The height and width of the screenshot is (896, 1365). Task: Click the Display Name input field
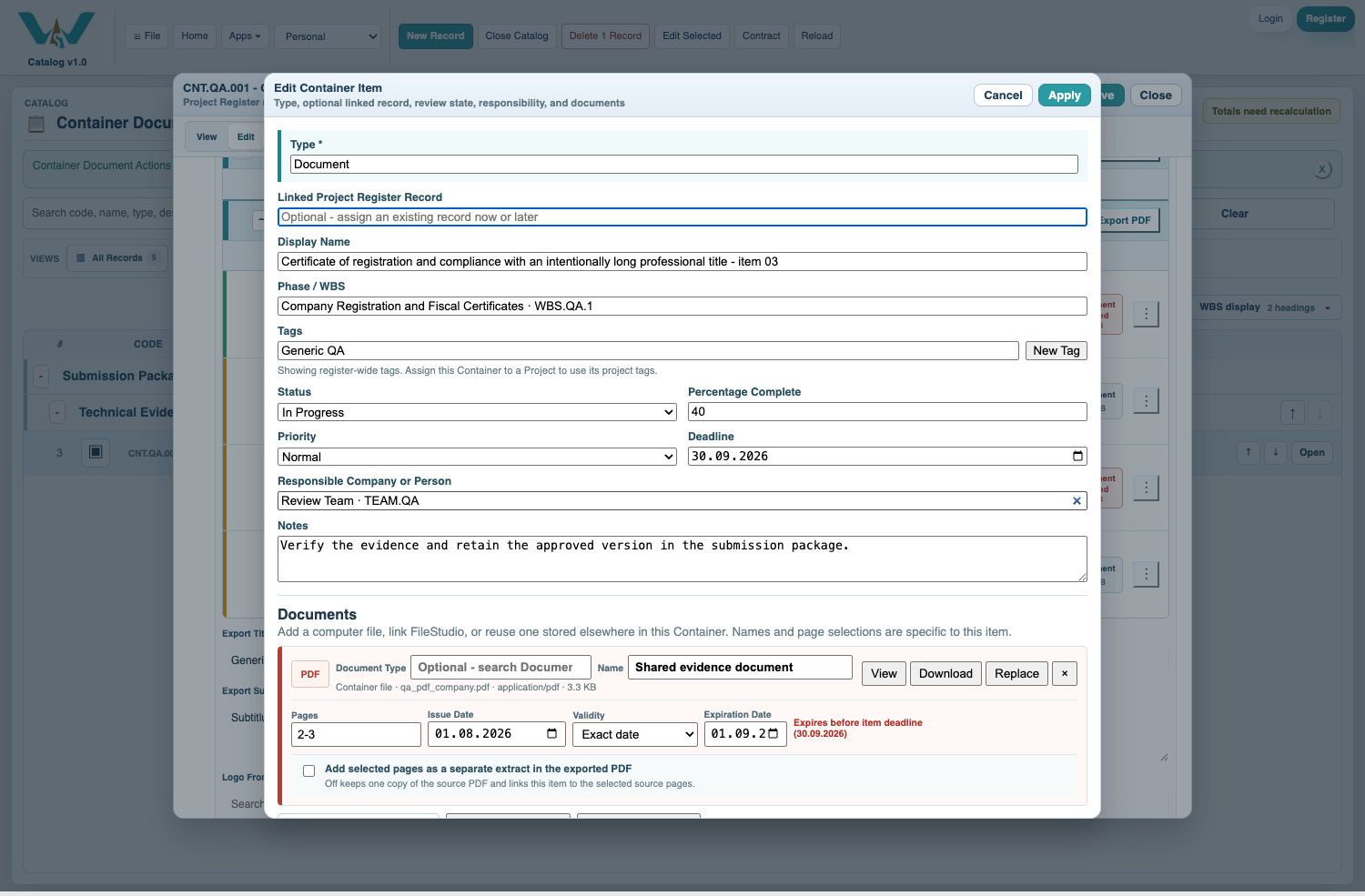coord(682,262)
